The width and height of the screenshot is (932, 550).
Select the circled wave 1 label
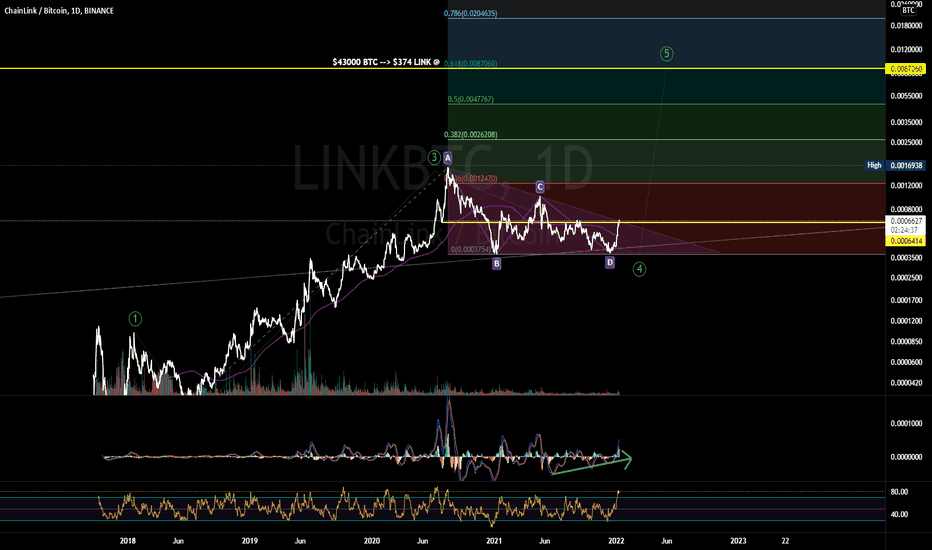tap(135, 319)
